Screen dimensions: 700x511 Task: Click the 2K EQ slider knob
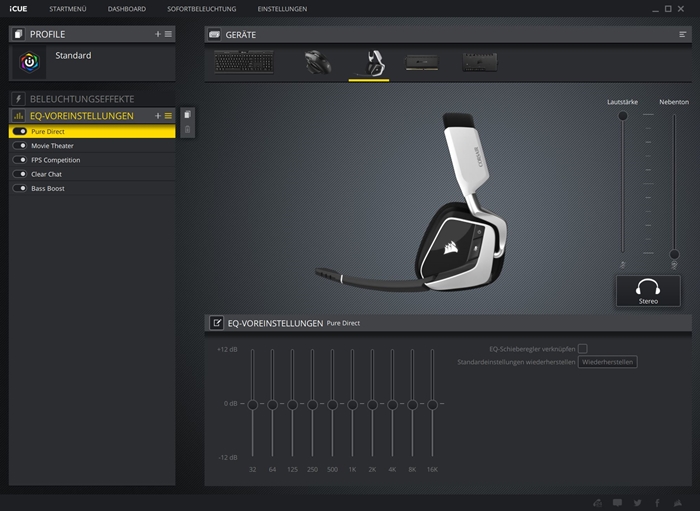[x=372, y=405]
